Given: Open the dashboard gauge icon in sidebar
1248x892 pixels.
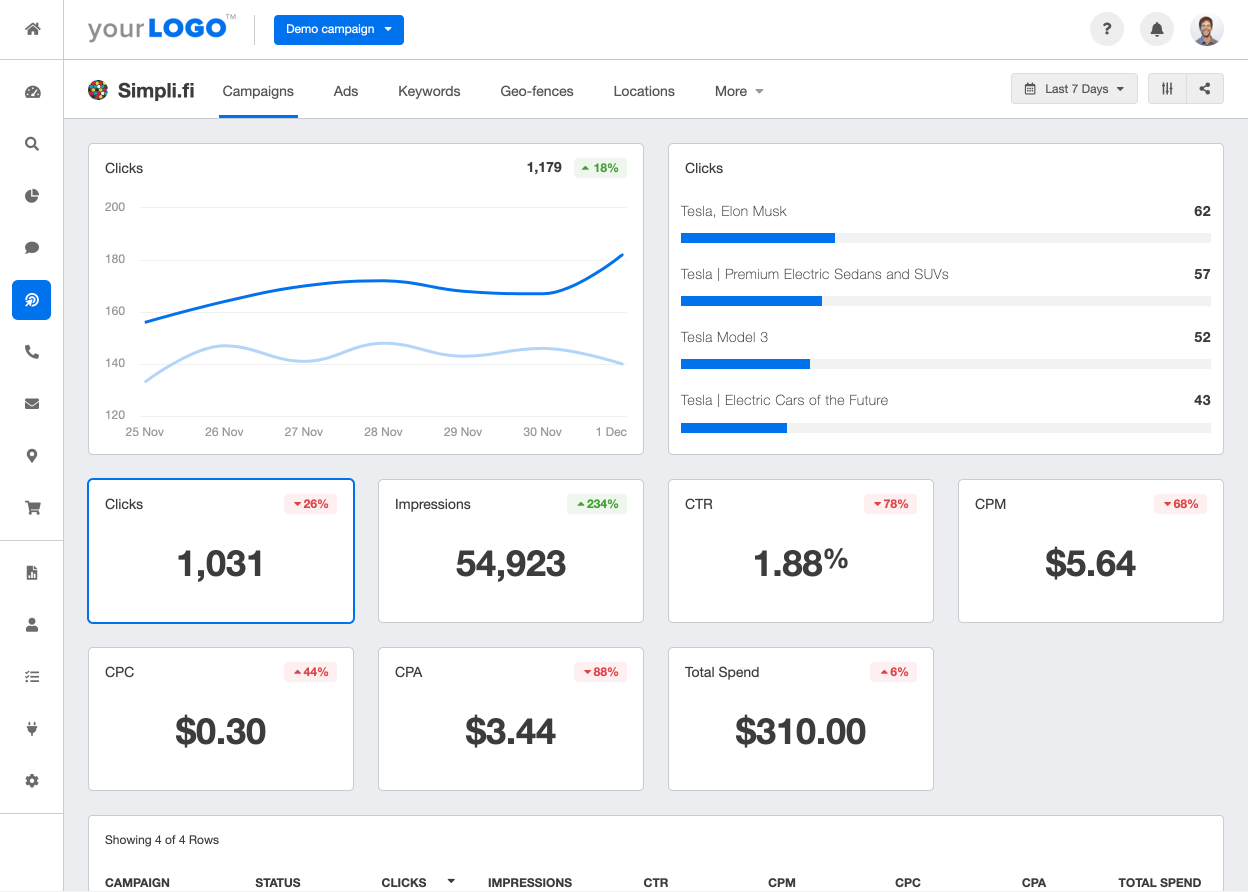Looking at the screenshot, I should pos(32,92).
